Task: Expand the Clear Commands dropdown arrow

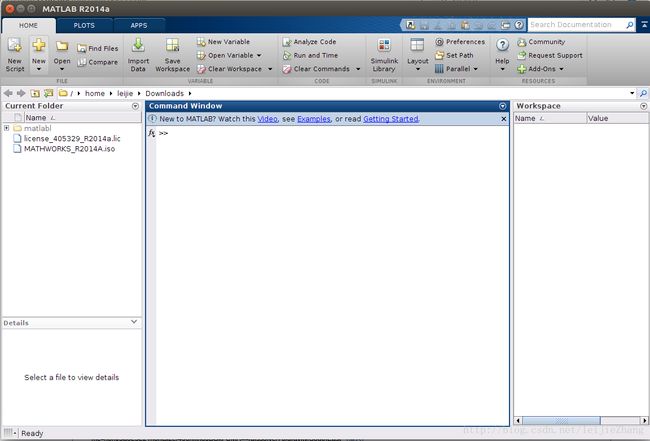Action: point(358,69)
